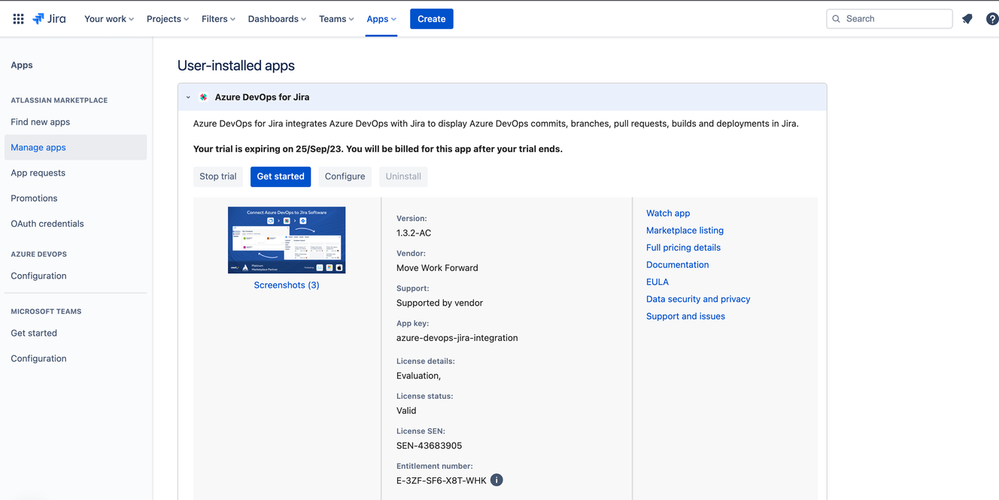Open the Apps dropdown menu
This screenshot has height=500, width=999.
tap(381, 19)
